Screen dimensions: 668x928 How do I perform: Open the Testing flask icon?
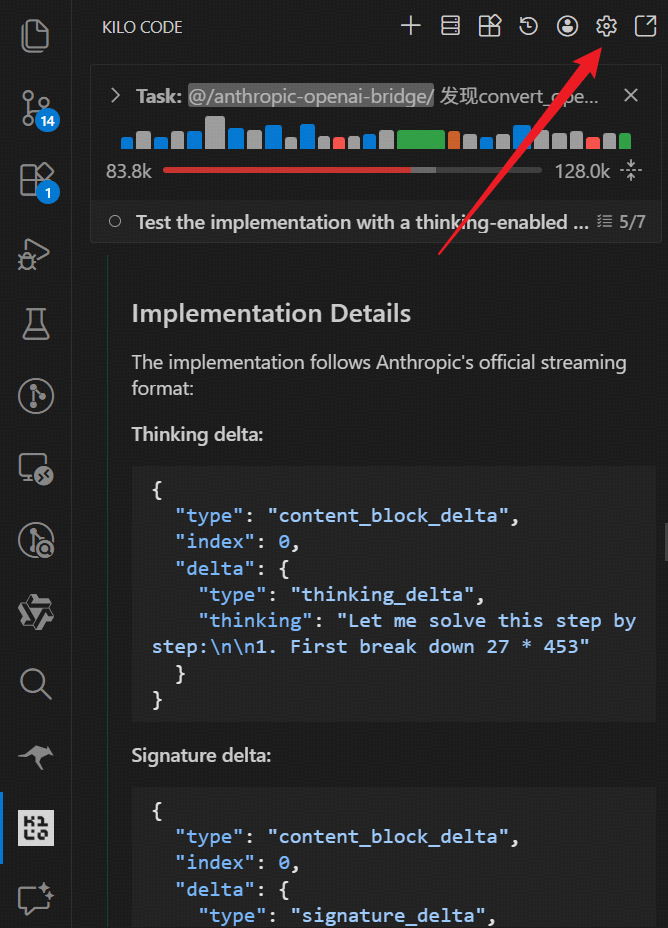click(x=35, y=324)
